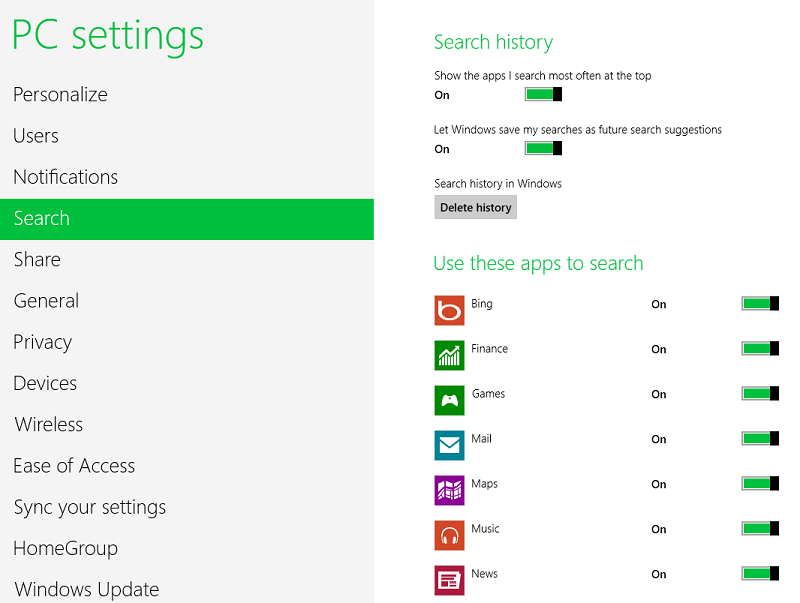Image resolution: width=800 pixels, height=603 pixels.
Task: Turn off Bing search toggle
Action: [x=760, y=304]
